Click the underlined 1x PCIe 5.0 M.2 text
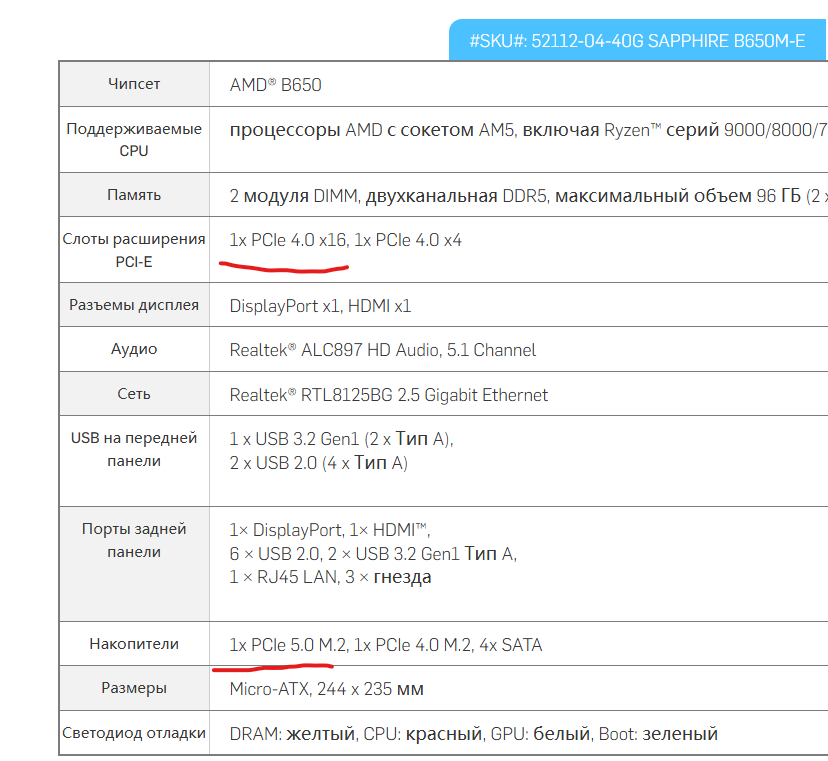 (288, 645)
